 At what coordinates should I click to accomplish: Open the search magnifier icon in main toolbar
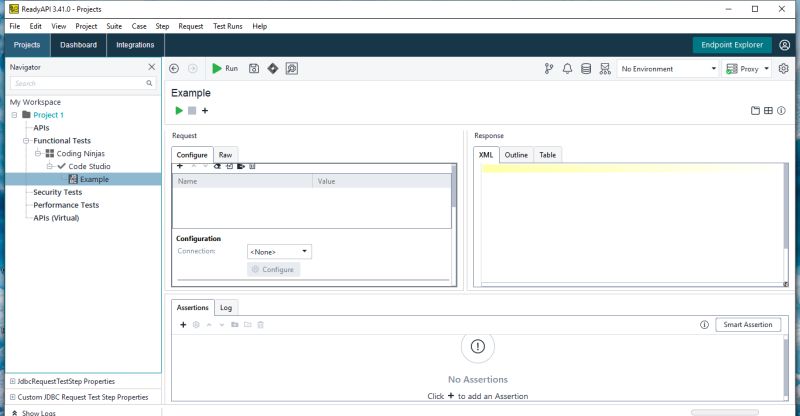pyautogui.click(x=292, y=68)
